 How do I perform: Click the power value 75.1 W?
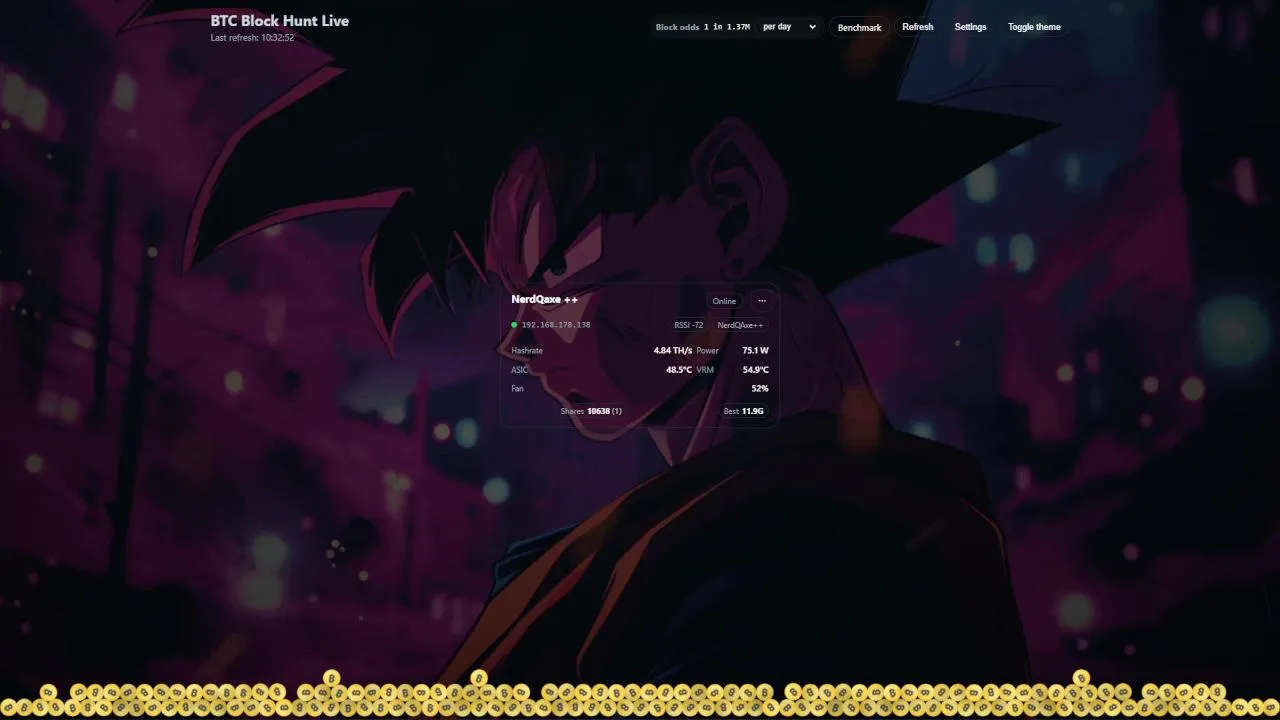756,351
